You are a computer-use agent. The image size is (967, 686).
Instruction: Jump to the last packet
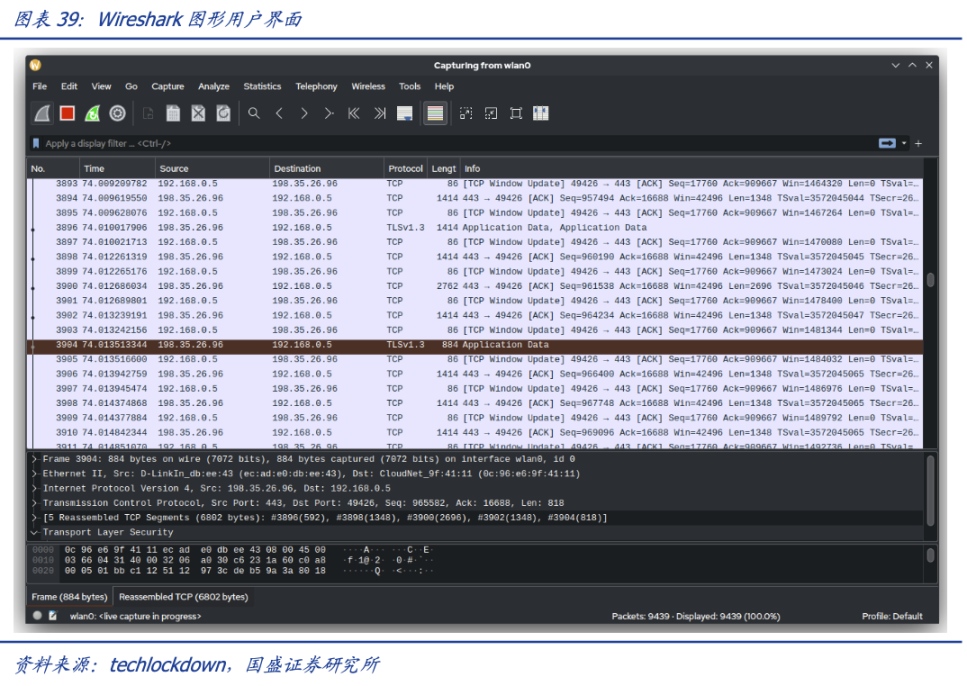tap(379, 114)
